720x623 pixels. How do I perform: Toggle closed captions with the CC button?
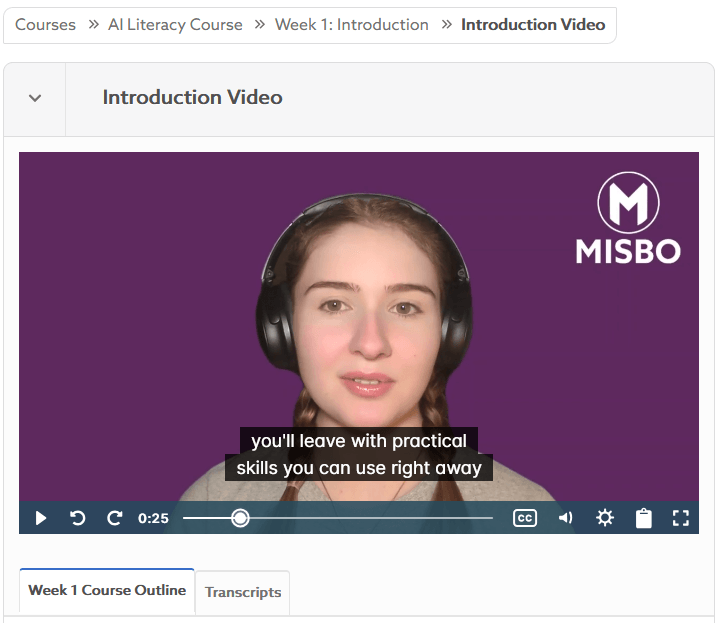point(525,518)
